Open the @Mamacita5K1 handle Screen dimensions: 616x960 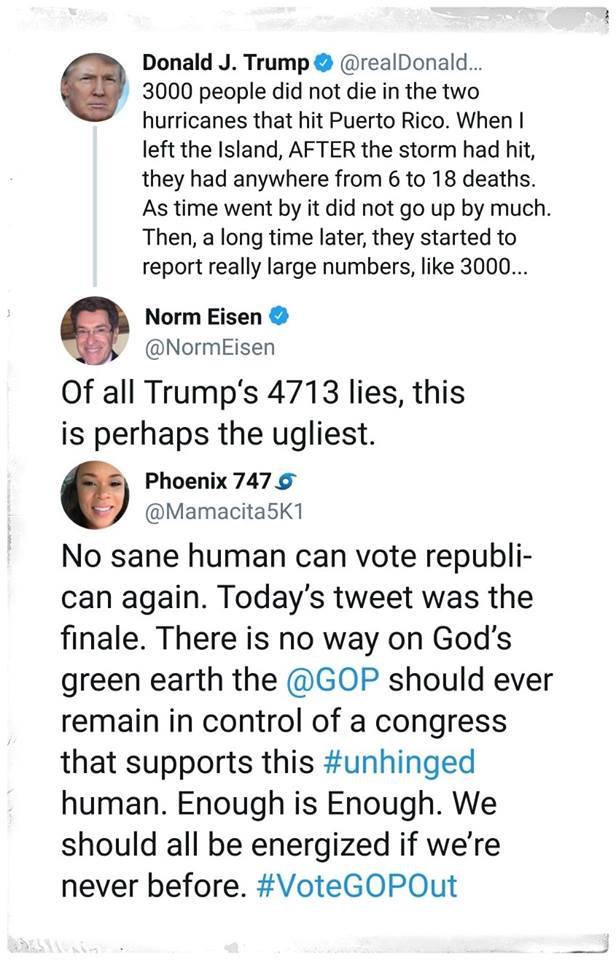pos(224,510)
